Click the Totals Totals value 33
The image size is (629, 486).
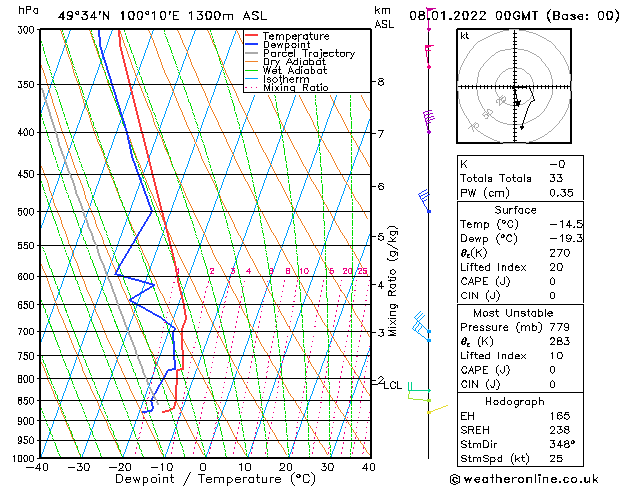tap(556, 178)
